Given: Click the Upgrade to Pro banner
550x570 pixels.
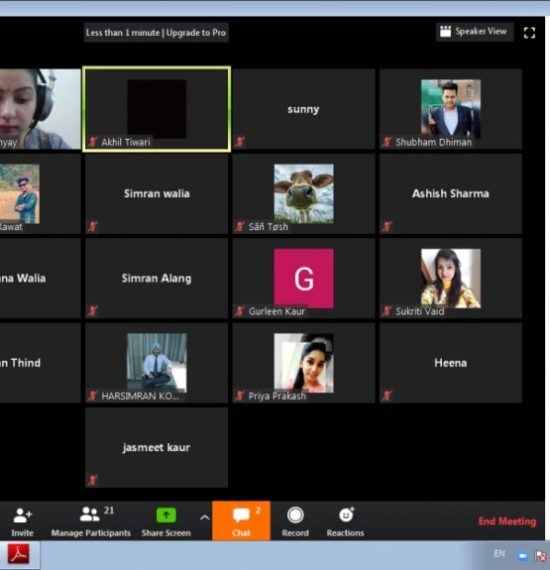Looking at the screenshot, I should point(156,33).
